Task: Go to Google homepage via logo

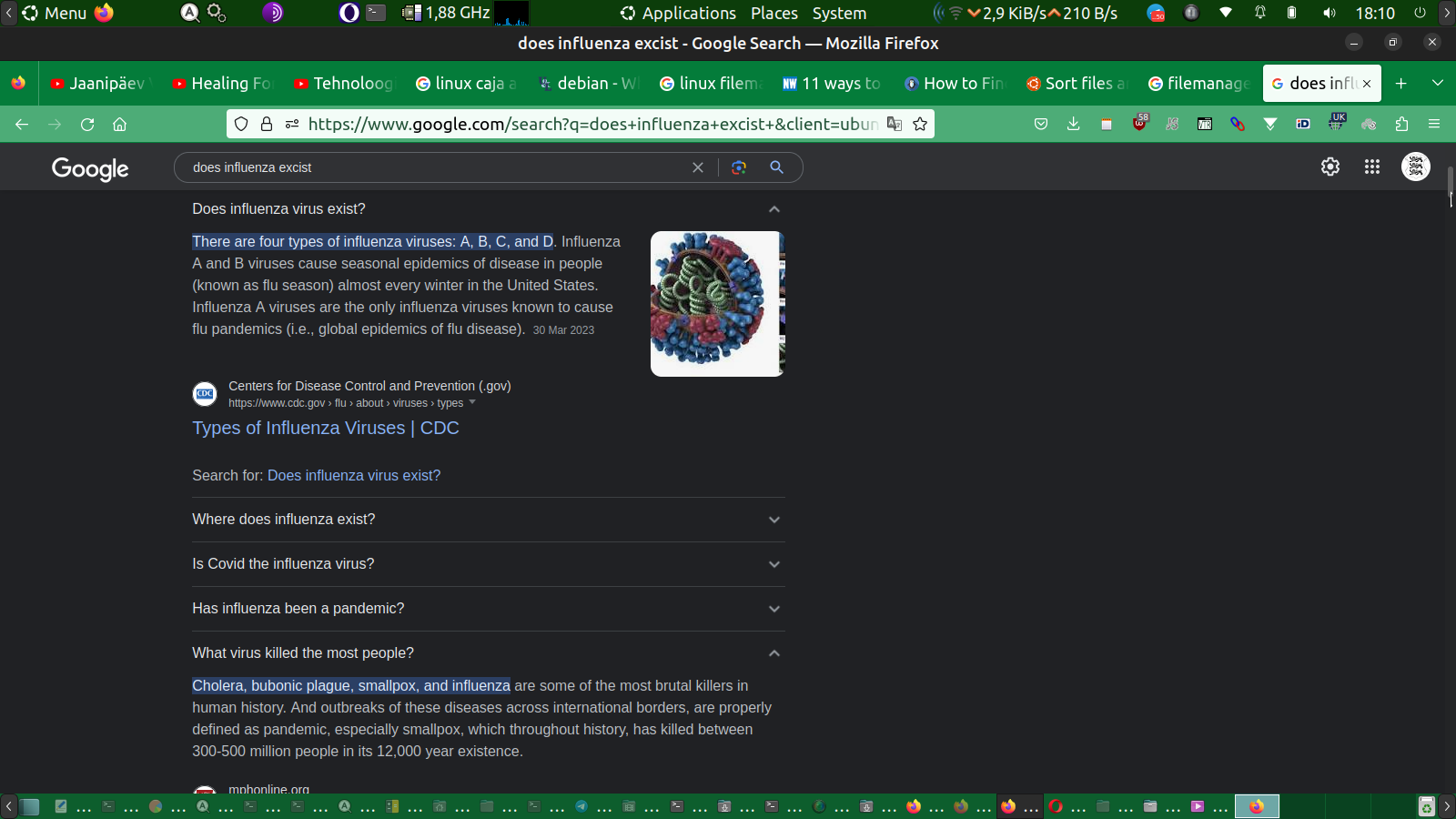Action: tap(90, 168)
